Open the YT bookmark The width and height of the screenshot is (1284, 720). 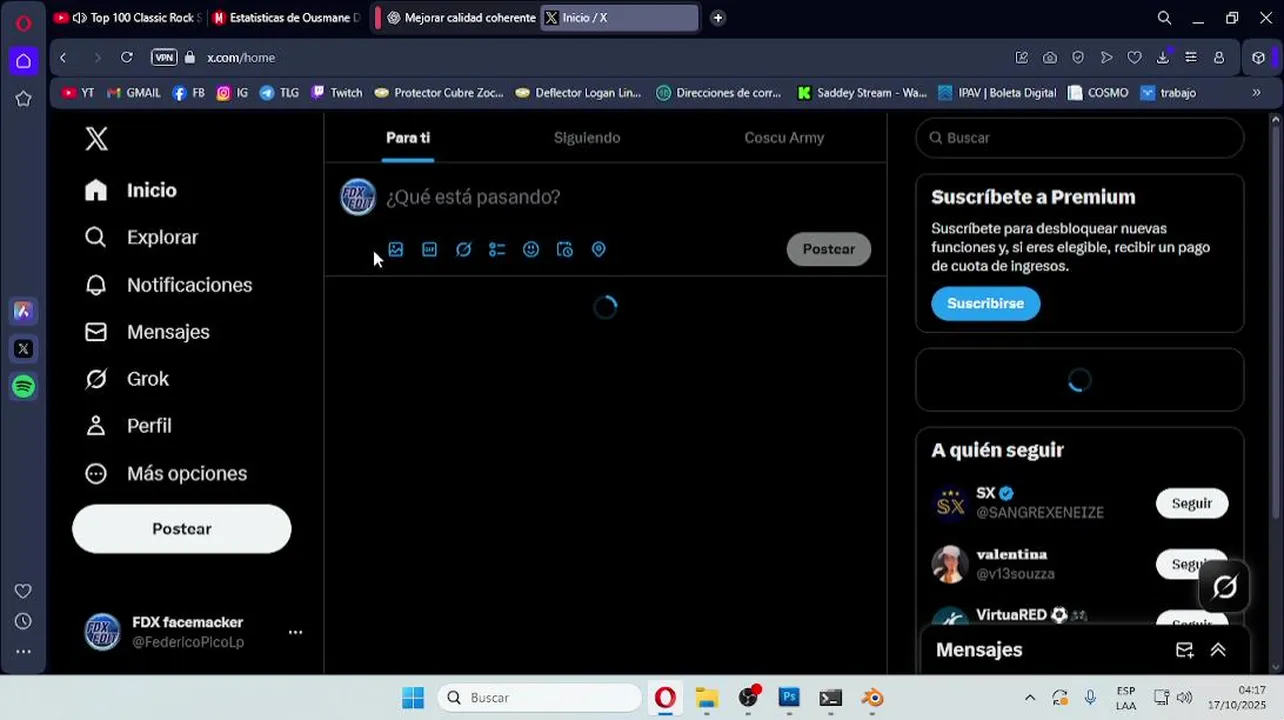78,93
